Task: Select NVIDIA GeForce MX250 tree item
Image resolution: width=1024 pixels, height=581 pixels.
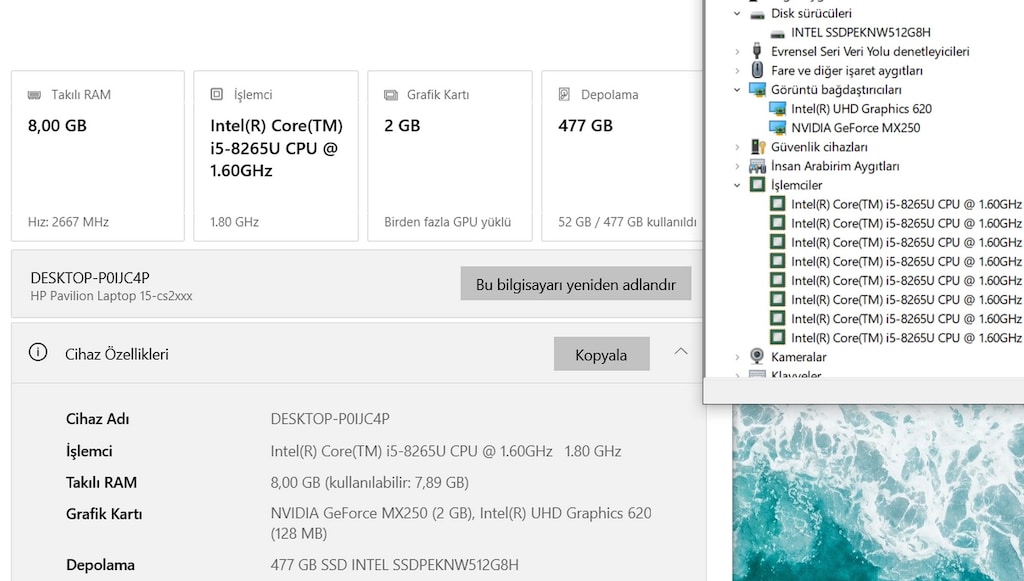Action: 856,127
